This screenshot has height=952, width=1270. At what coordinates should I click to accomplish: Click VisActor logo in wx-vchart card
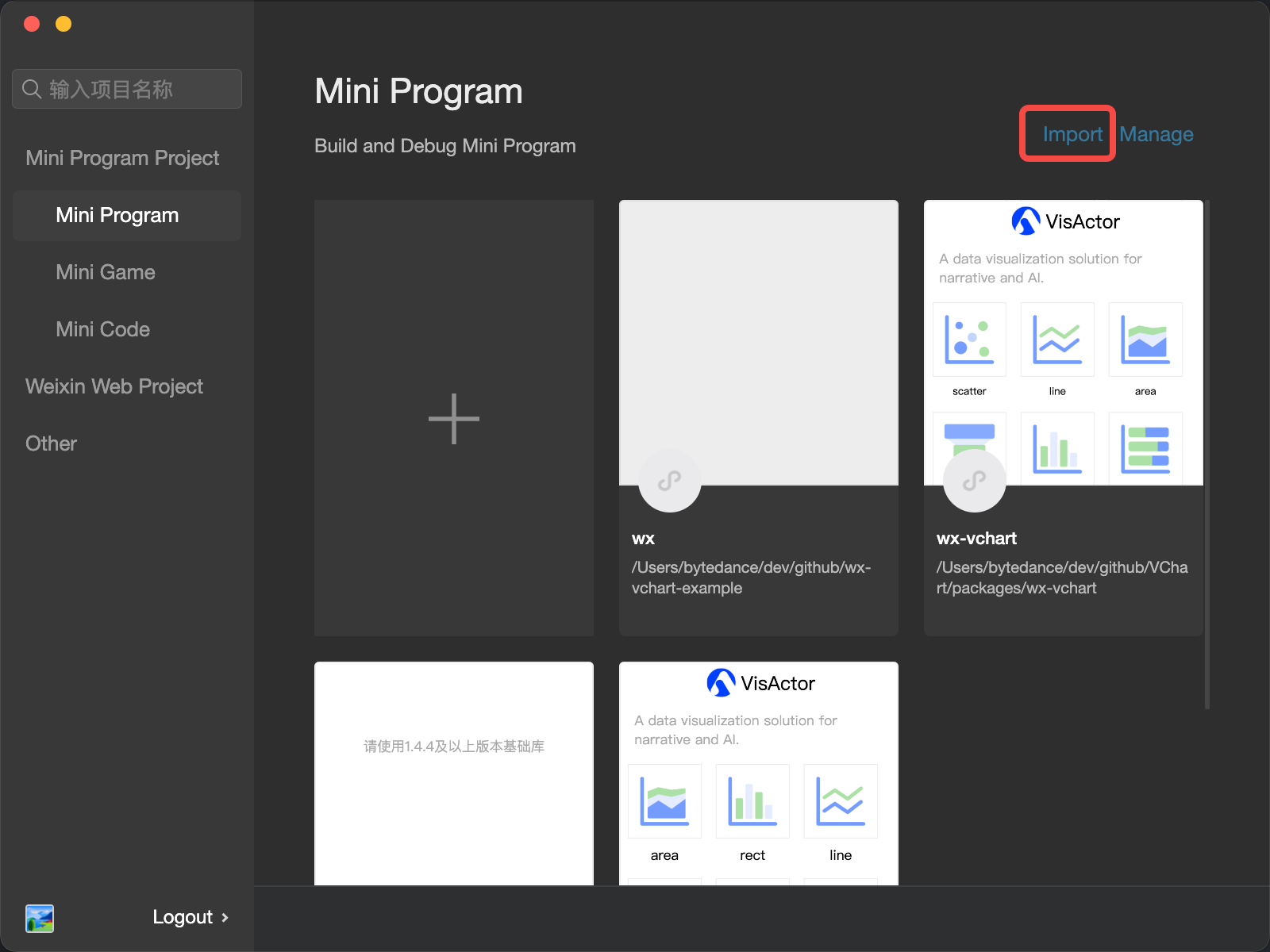[1065, 221]
